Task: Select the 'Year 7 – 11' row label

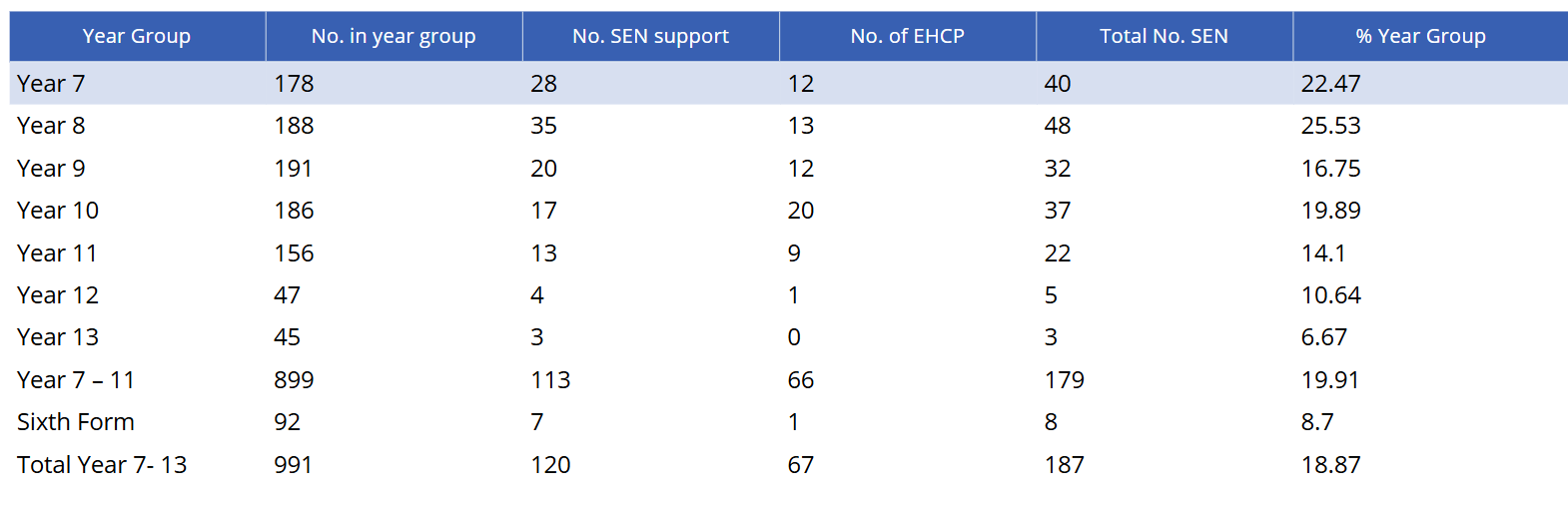Action: pos(76,380)
